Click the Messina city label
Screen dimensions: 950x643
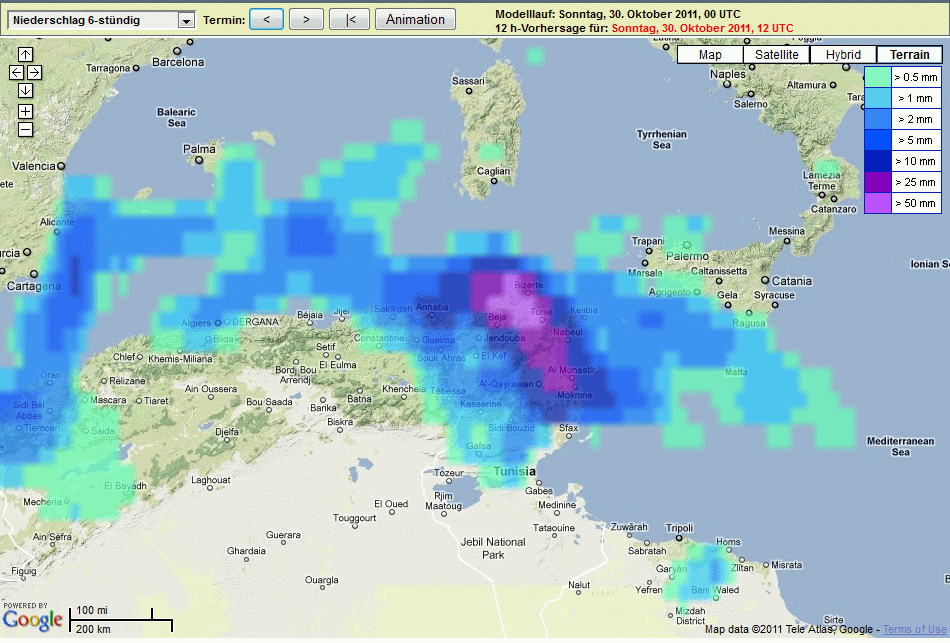[x=786, y=231]
